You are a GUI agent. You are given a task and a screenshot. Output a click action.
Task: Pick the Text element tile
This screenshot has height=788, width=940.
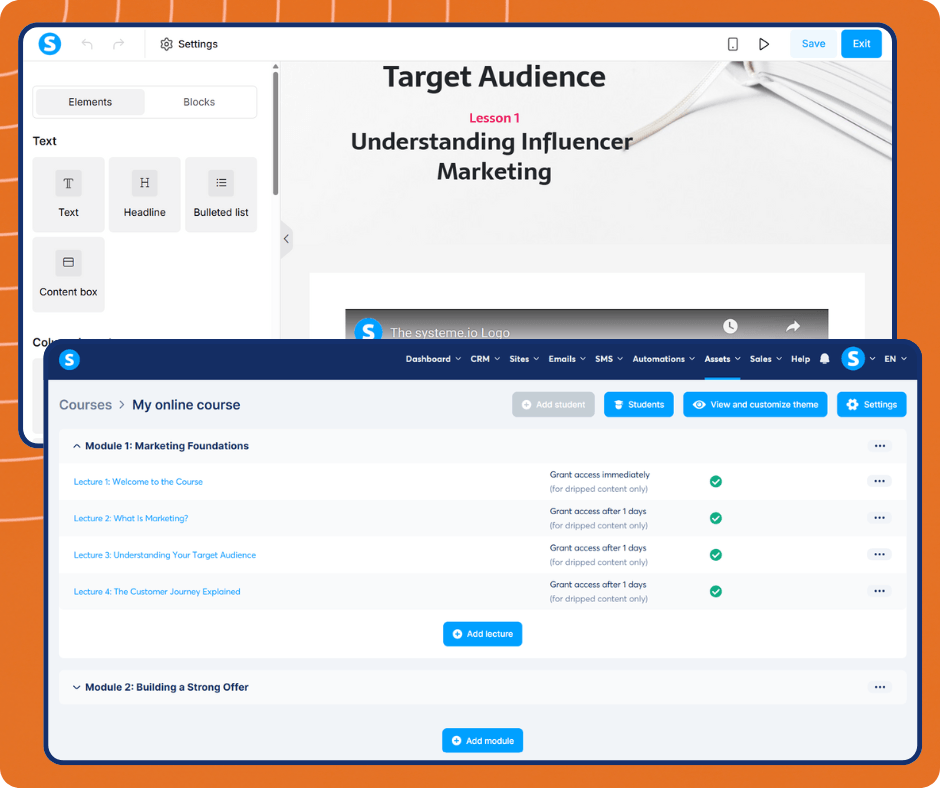(68, 194)
